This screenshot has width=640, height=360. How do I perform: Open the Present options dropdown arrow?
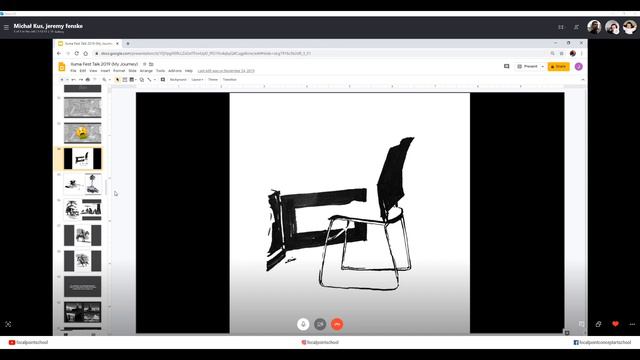[542, 66]
